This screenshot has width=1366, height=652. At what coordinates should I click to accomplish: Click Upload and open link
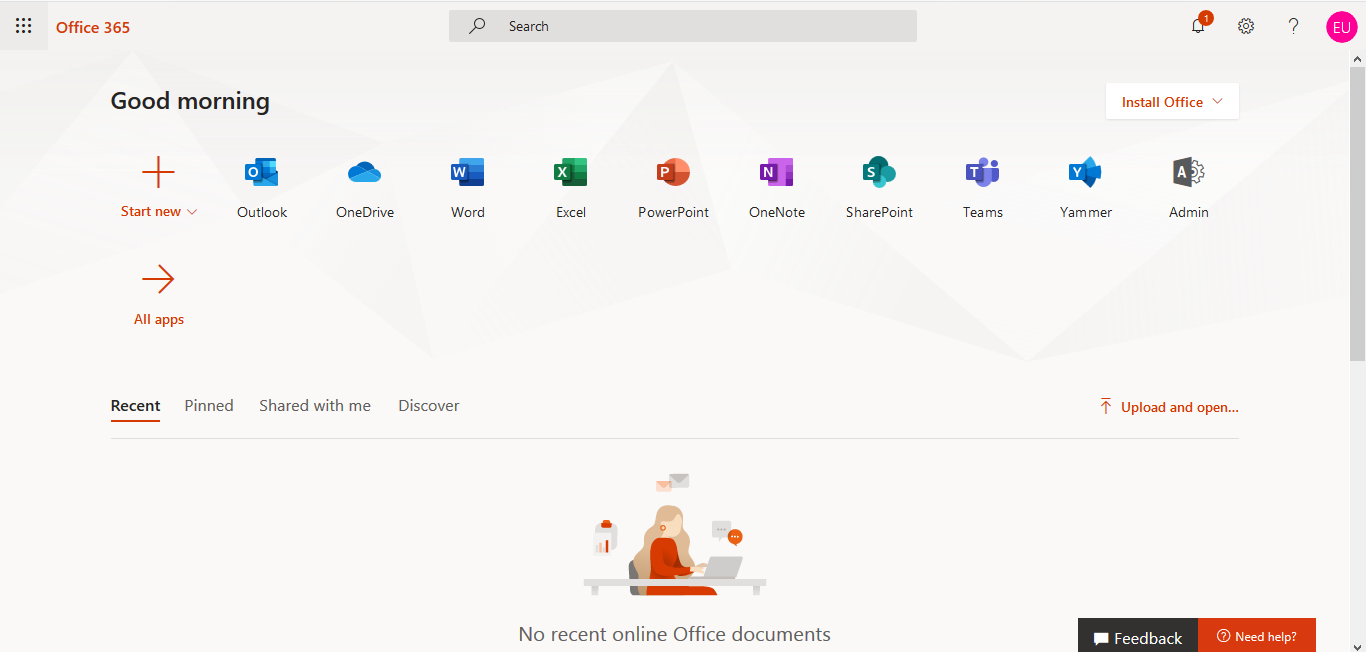[1169, 407]
